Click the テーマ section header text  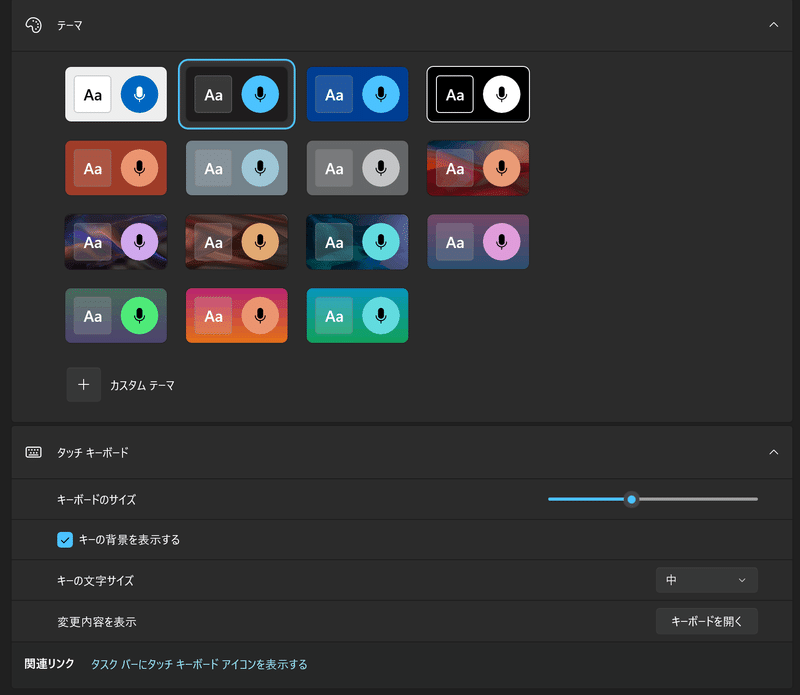click(x=69, y=26)
